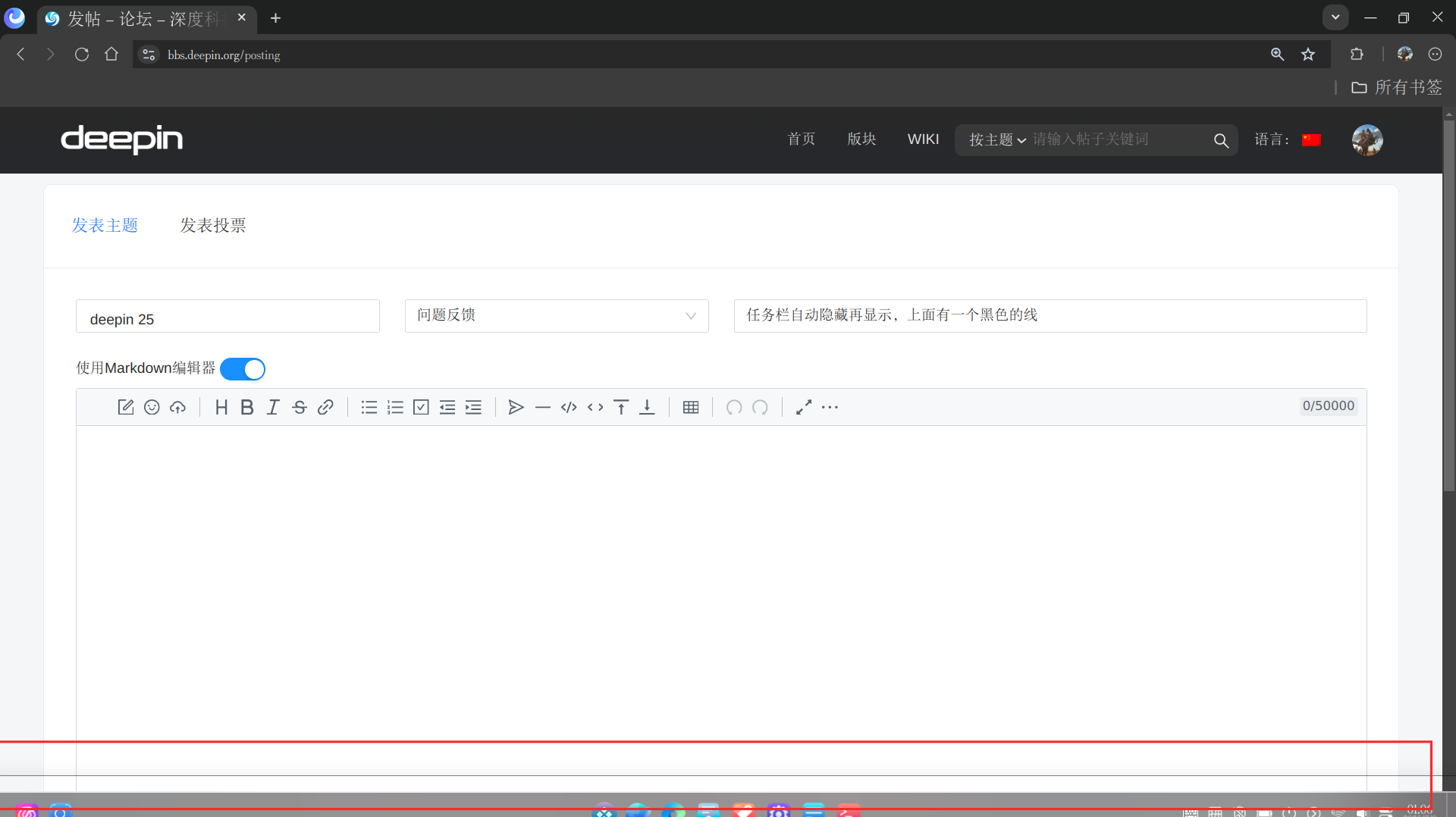Undo the last edit

[x=734, y=407]
